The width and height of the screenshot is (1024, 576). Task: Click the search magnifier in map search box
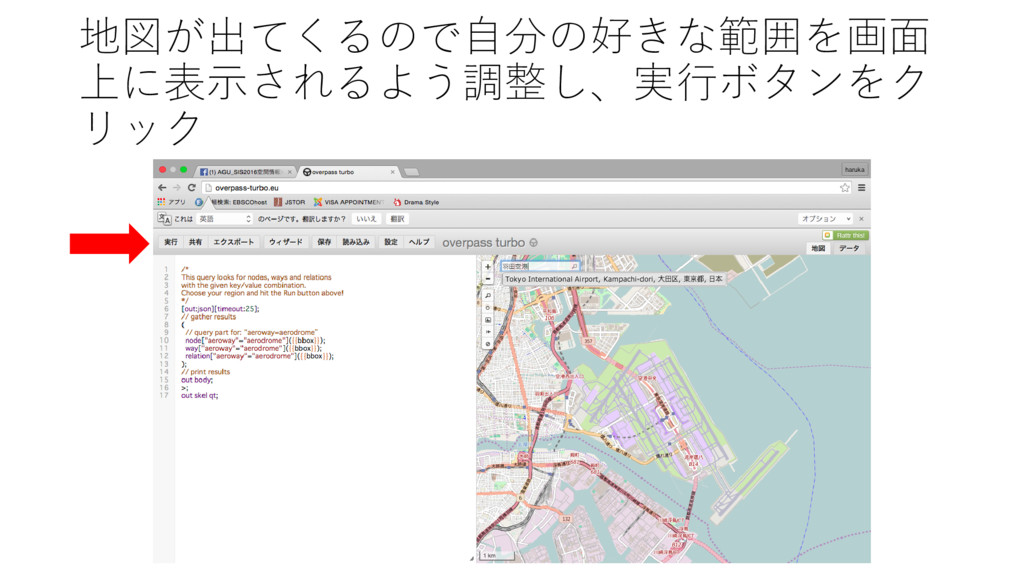[574, 266]
